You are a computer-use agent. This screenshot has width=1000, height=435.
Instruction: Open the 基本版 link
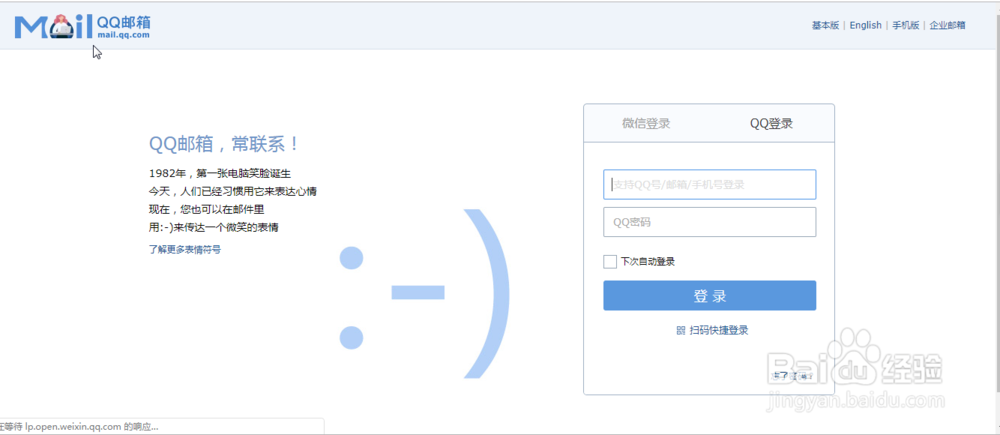tap(825, 26)
